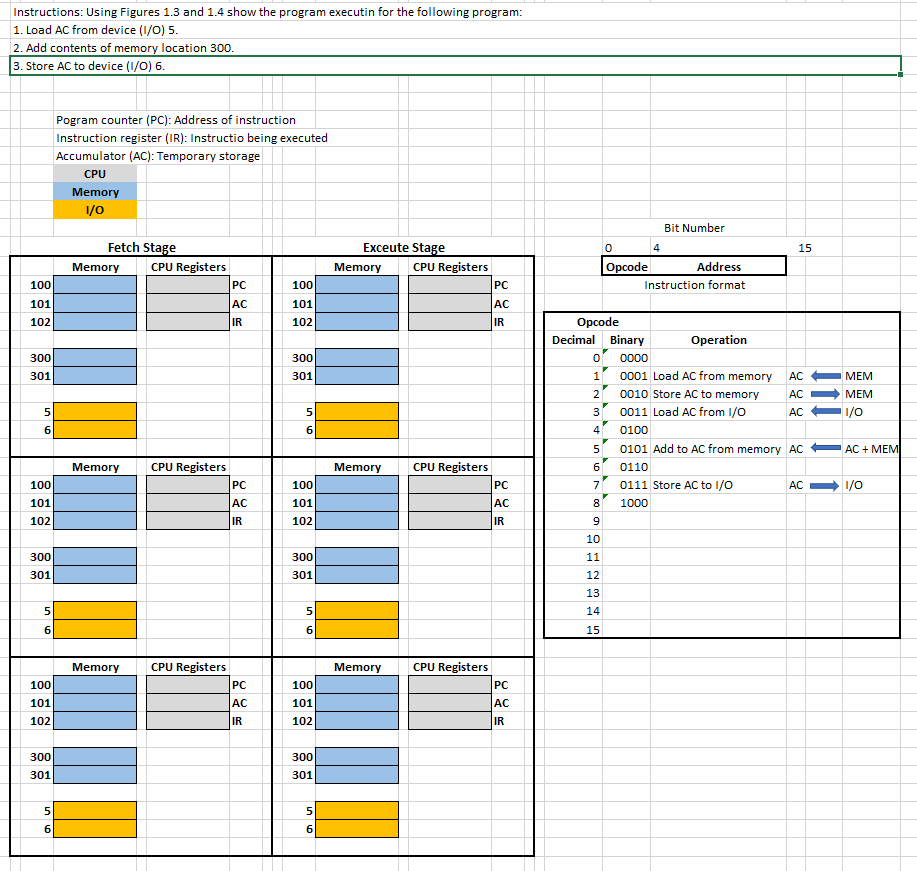Screen dimensions: 917x871
Task: Click the AC register cell in first Execute Stage
Action: (x=449, y=303)
